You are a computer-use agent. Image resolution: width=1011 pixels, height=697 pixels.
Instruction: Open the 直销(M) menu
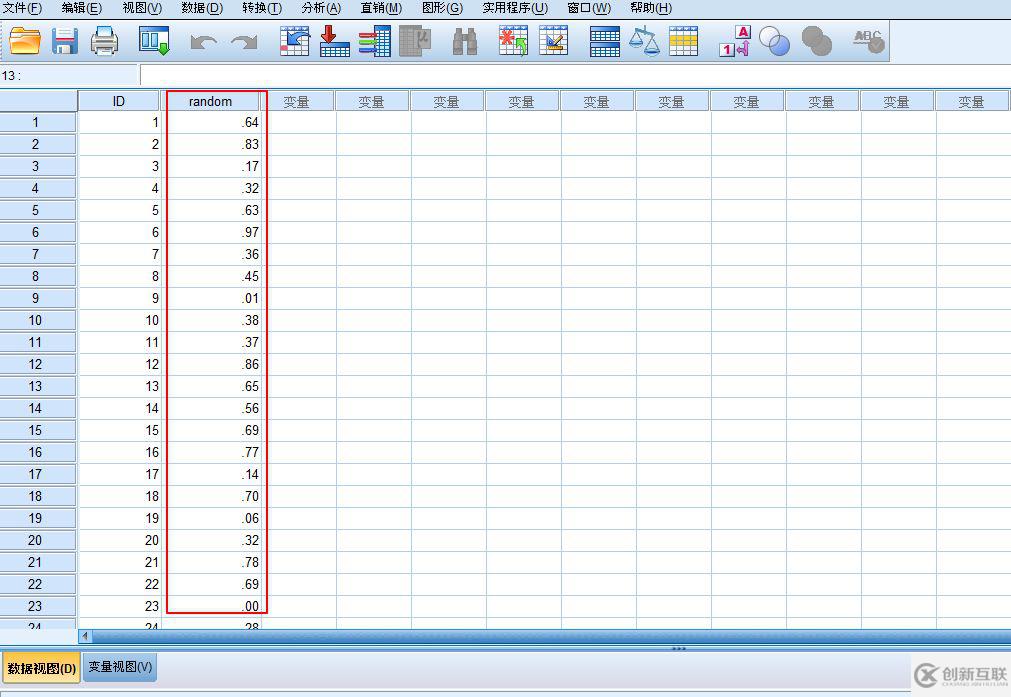381,8
